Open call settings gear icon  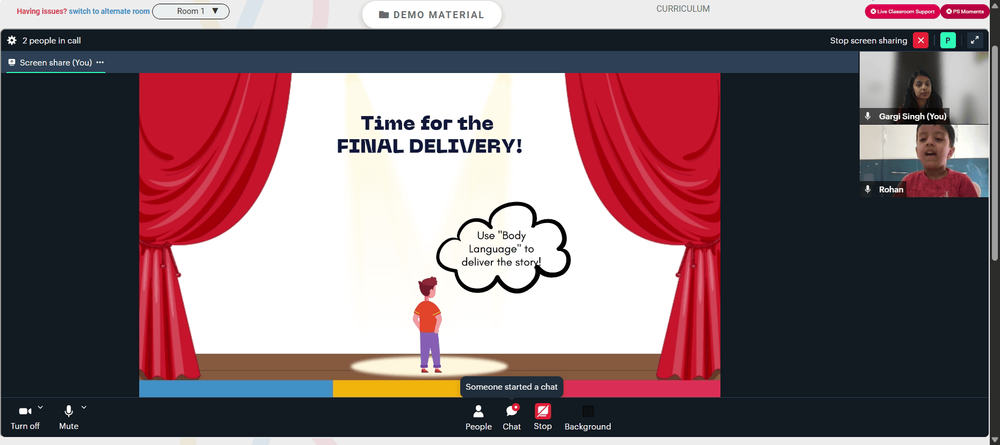[11, 40]
